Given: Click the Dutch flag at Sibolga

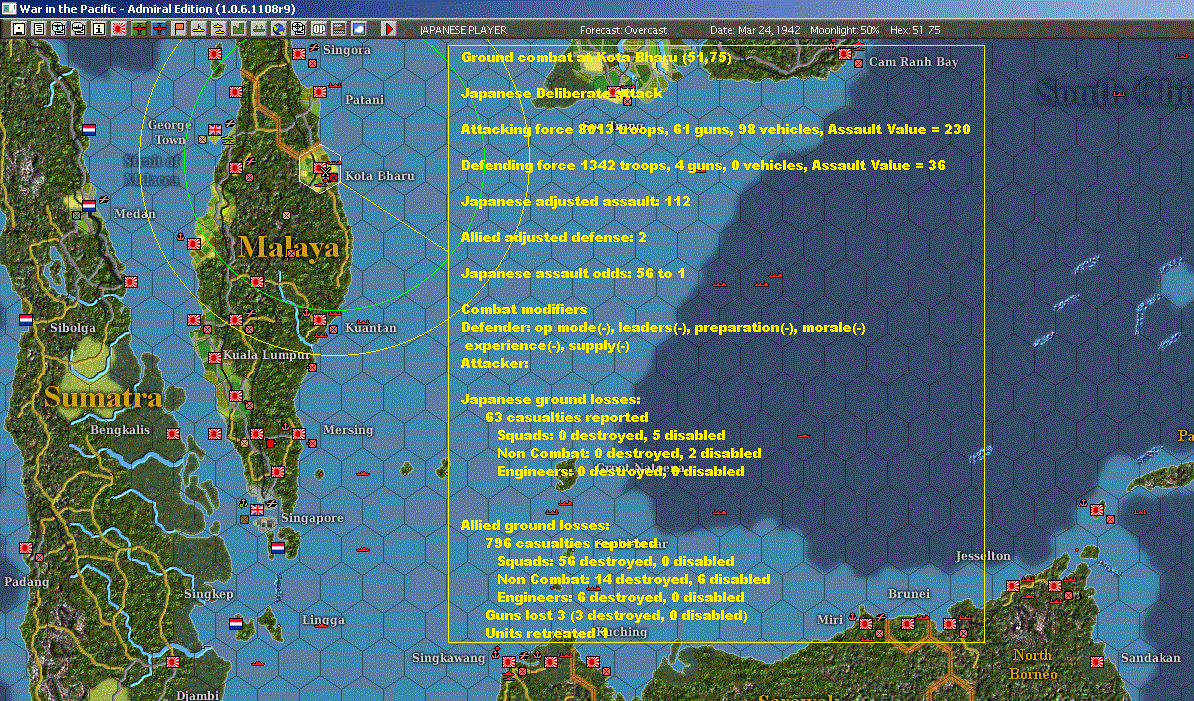Looking at the screenshot, I should coord(26,320).
